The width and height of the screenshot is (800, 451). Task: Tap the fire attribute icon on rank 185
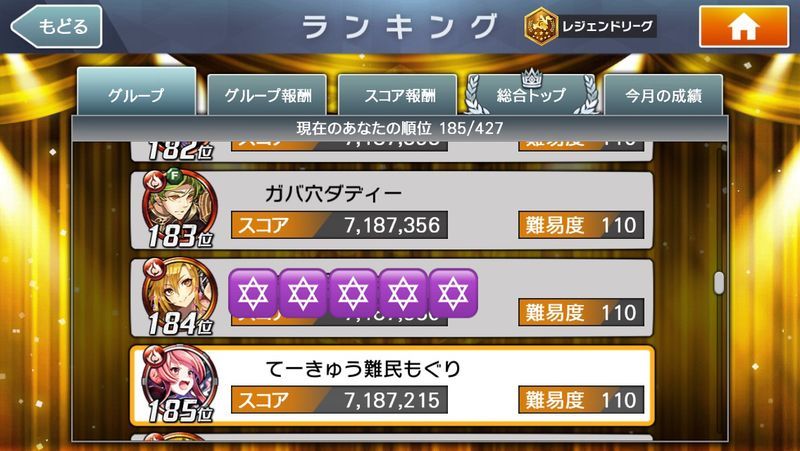click(x=154, y=354)
